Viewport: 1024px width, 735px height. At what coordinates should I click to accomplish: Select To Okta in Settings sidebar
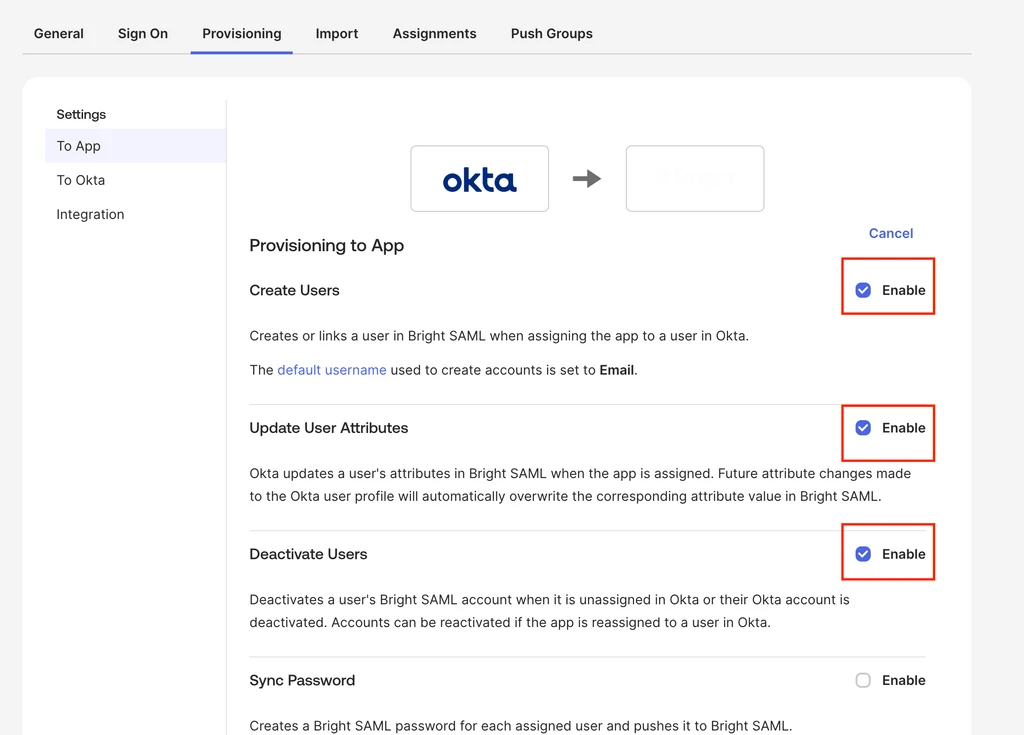click(80, 180)
